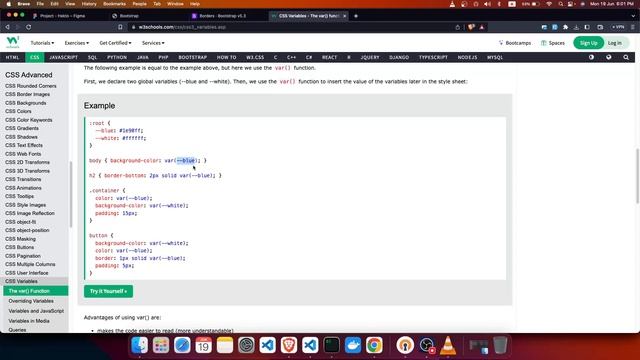The height and width of the screenshot is (360, 640).
Task: Open the Brave wallet icon
Action: [x=600, y=27]
